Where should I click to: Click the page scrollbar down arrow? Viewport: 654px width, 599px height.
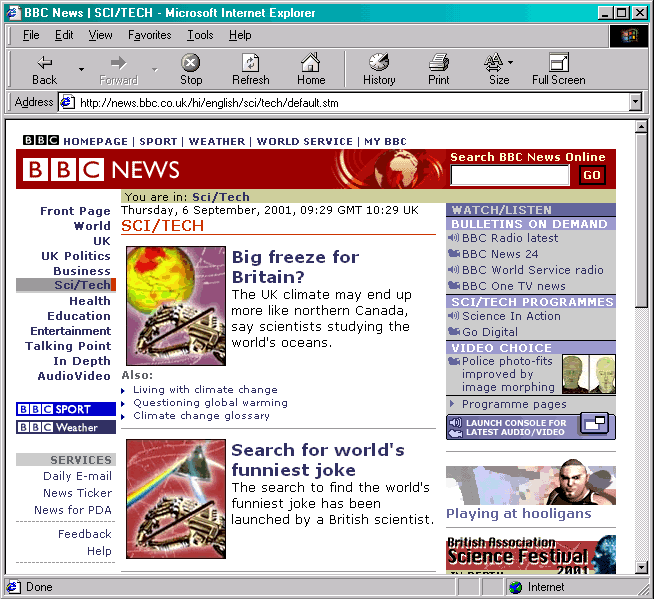(641, 567)
